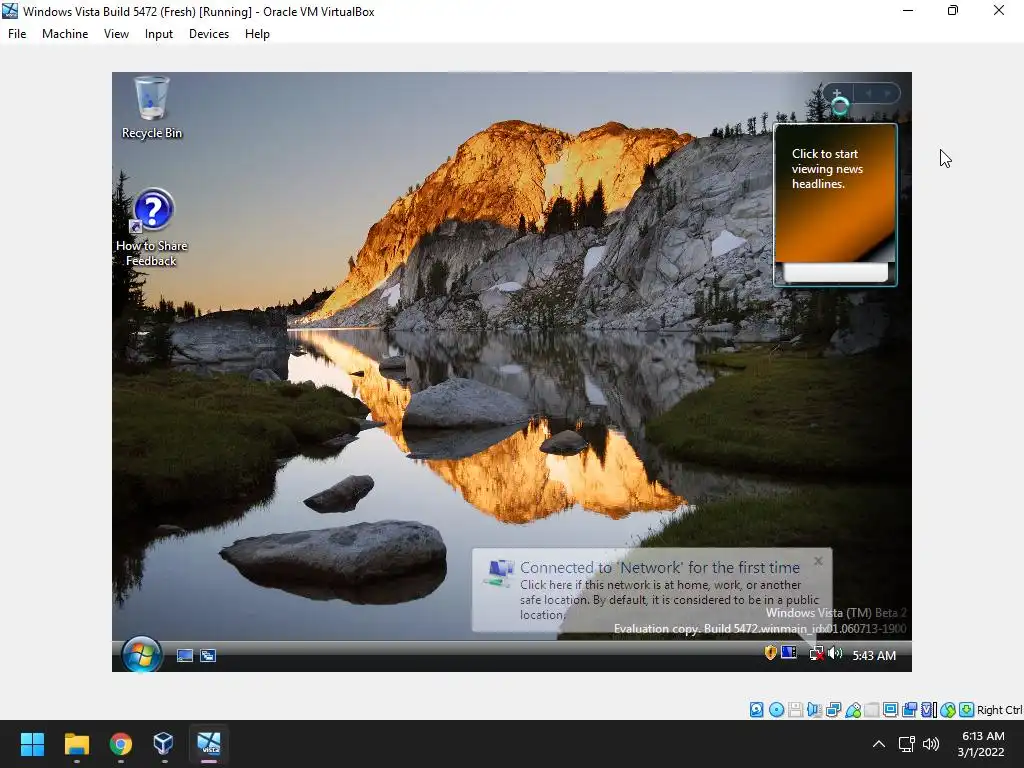Viewport: 1024px width, 768px height.
Task: Click VirtualBox CPU virtualization indicator
Action: (x=929, y=710)
